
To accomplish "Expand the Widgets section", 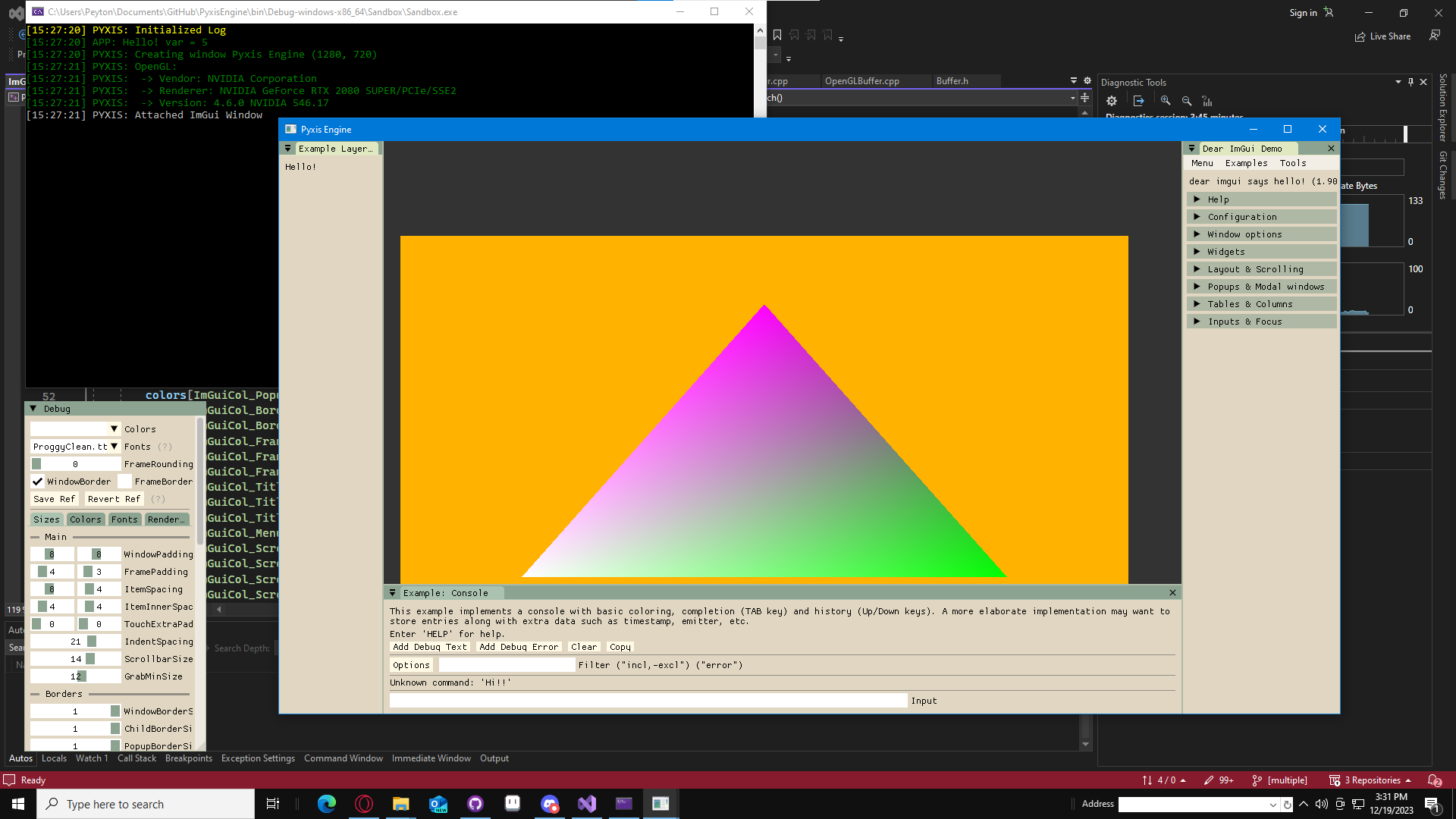I will 1262,252.
